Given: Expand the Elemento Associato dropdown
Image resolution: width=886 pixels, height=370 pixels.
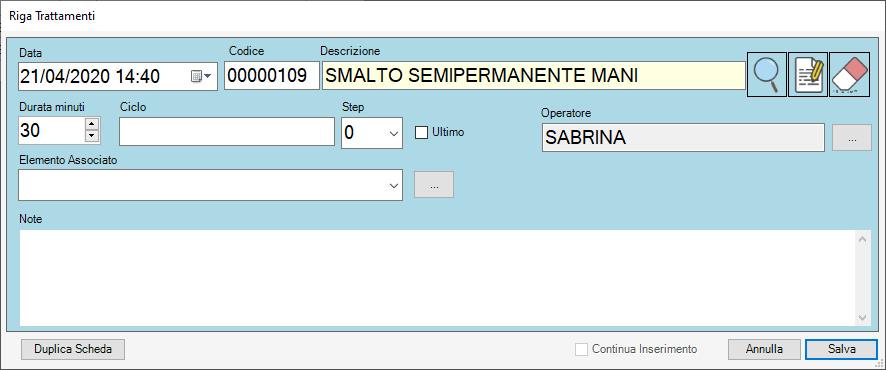Looking at the screenshot, I should 394,185.
